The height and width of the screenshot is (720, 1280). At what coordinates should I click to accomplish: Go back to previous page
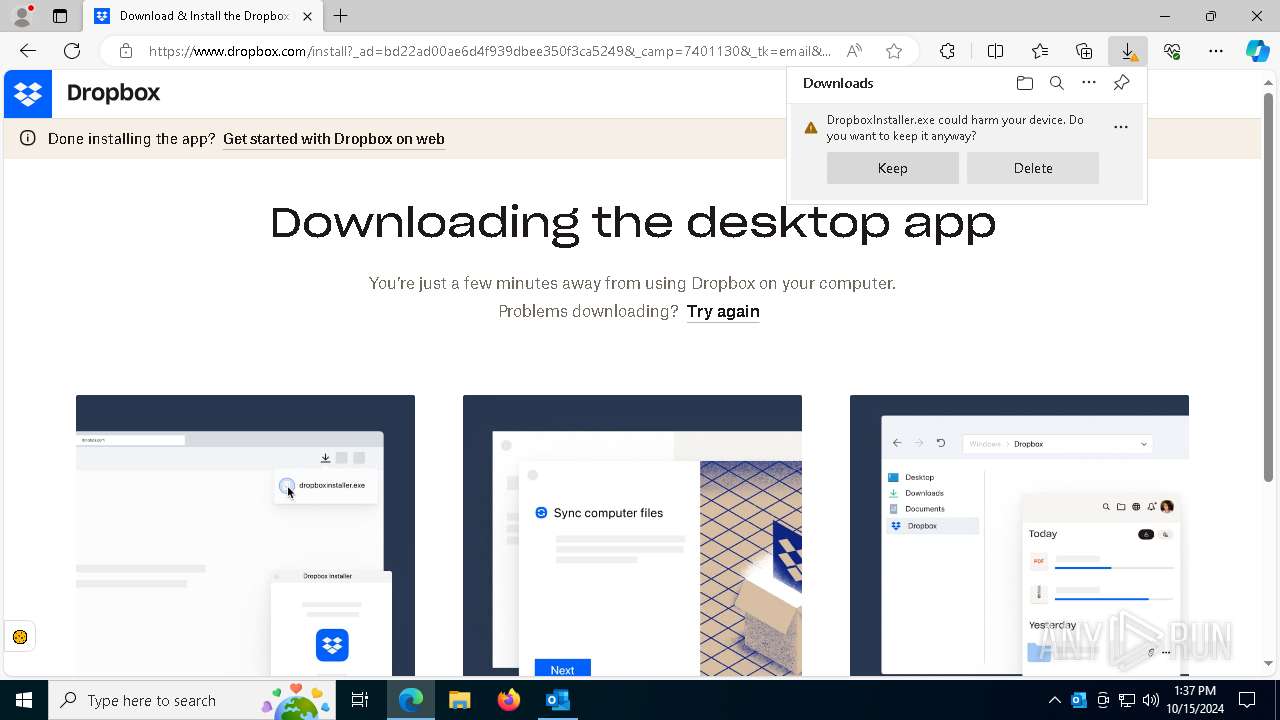[x=28, y=51]
